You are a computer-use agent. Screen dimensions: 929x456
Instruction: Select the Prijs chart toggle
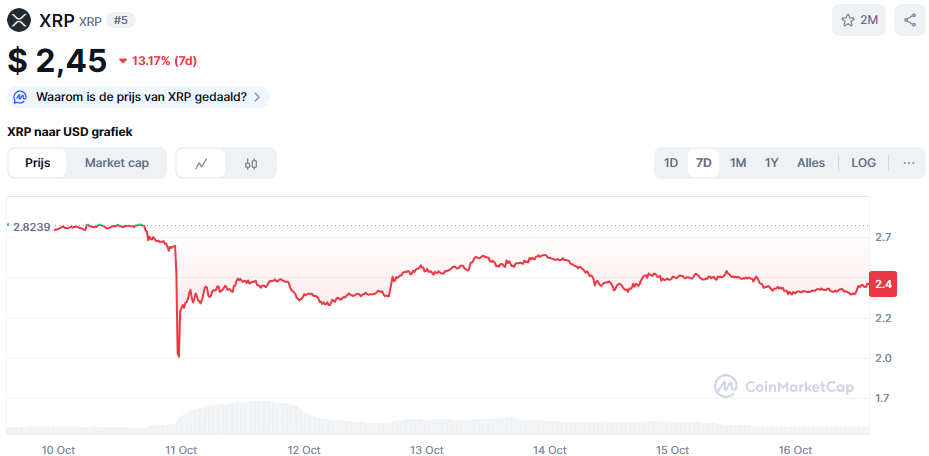pyautogui.click(x=37, y=163)
